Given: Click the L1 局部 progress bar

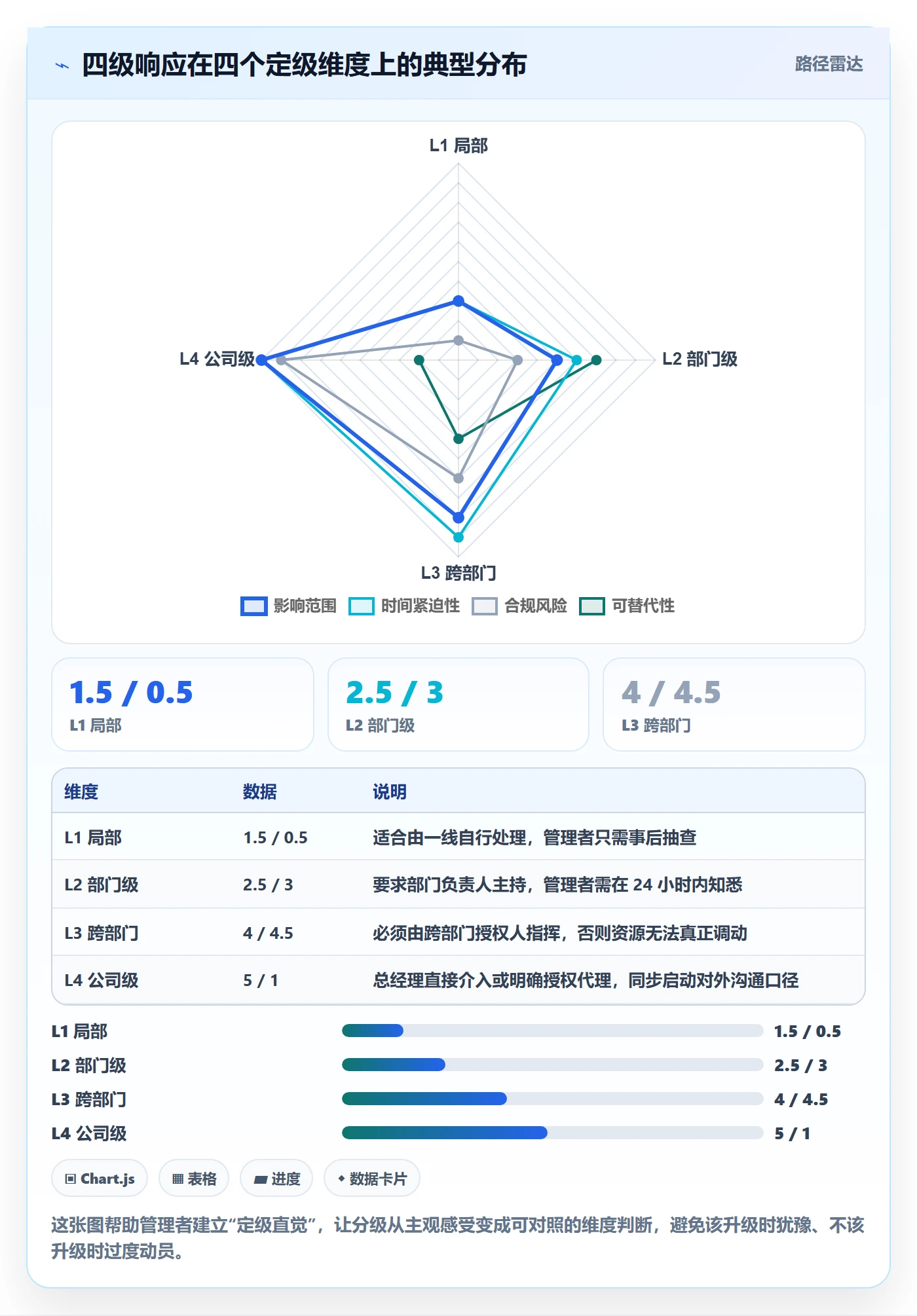Looking at the screenshot, I should [x=552, y=1031].
